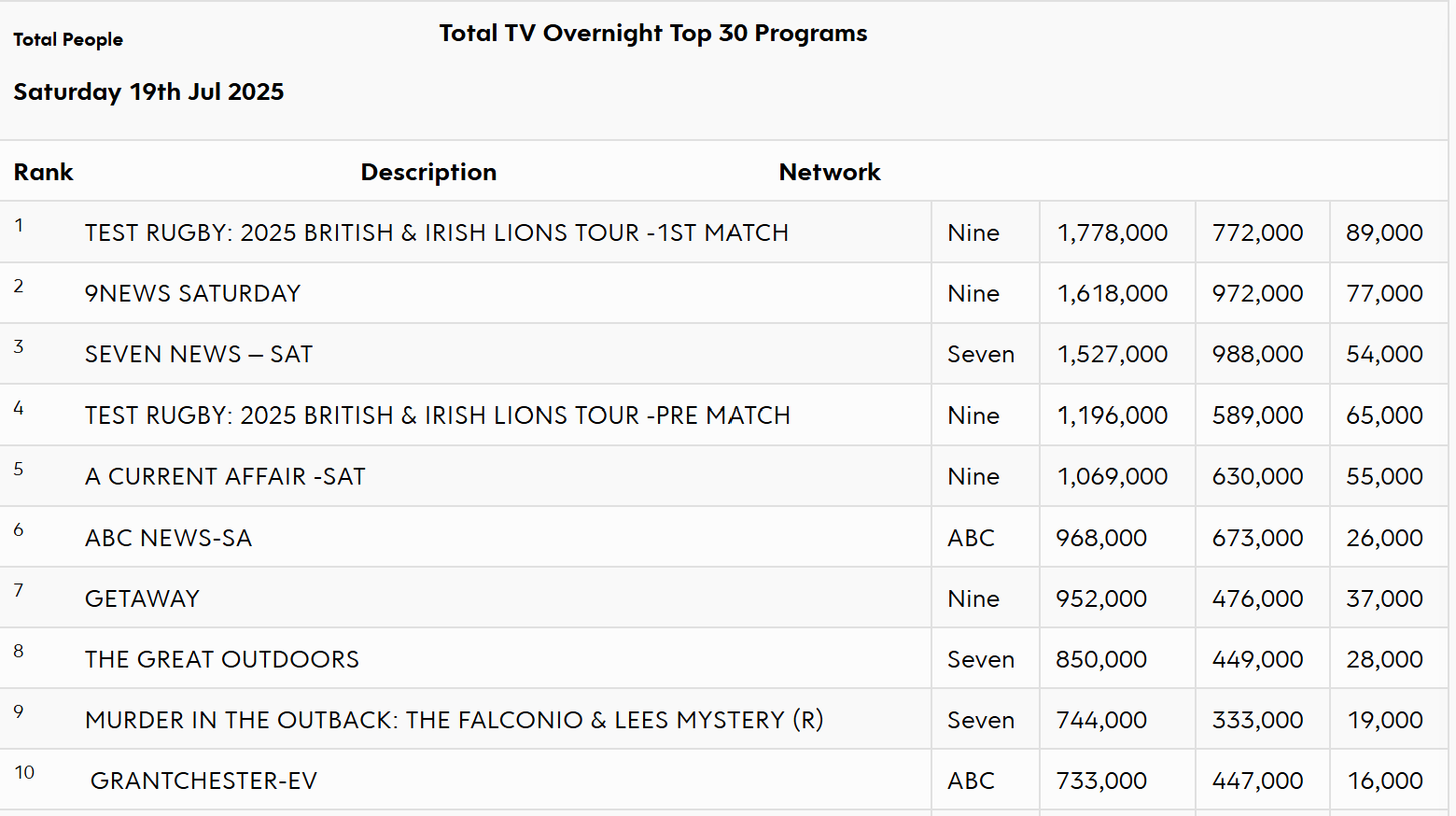Click the value 77,000
The width and height of the screenshot is (1456, 816).
(x=1384, y=293)
